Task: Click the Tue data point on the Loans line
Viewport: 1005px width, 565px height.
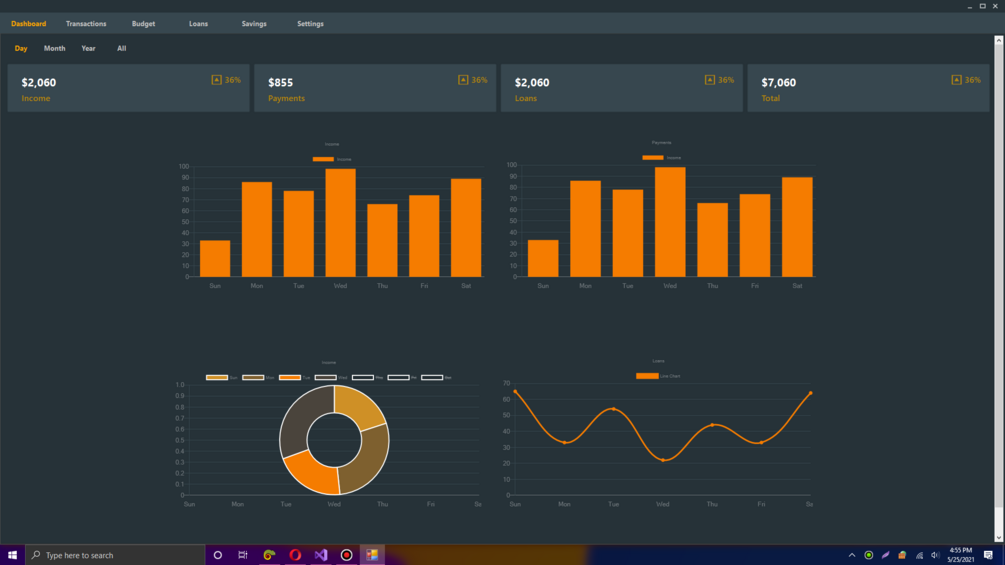Action: click(x=613, y=409)
